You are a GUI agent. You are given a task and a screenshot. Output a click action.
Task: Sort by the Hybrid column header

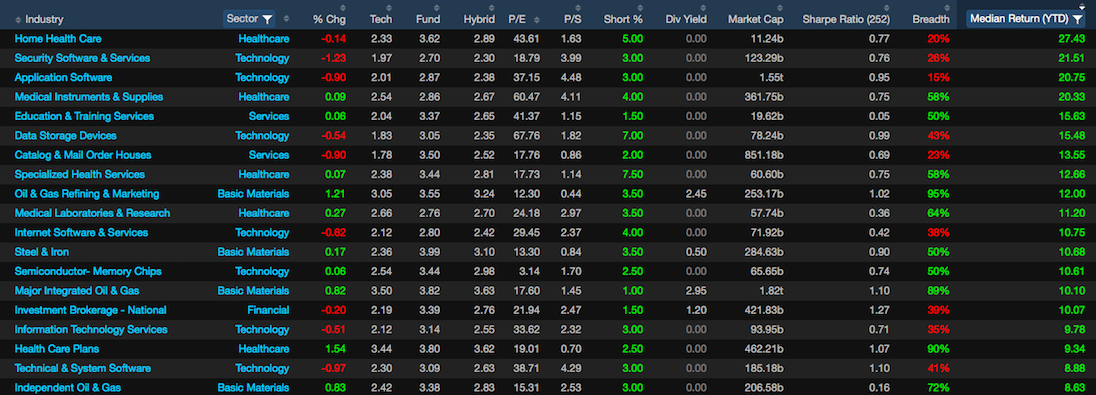point(480,20)
